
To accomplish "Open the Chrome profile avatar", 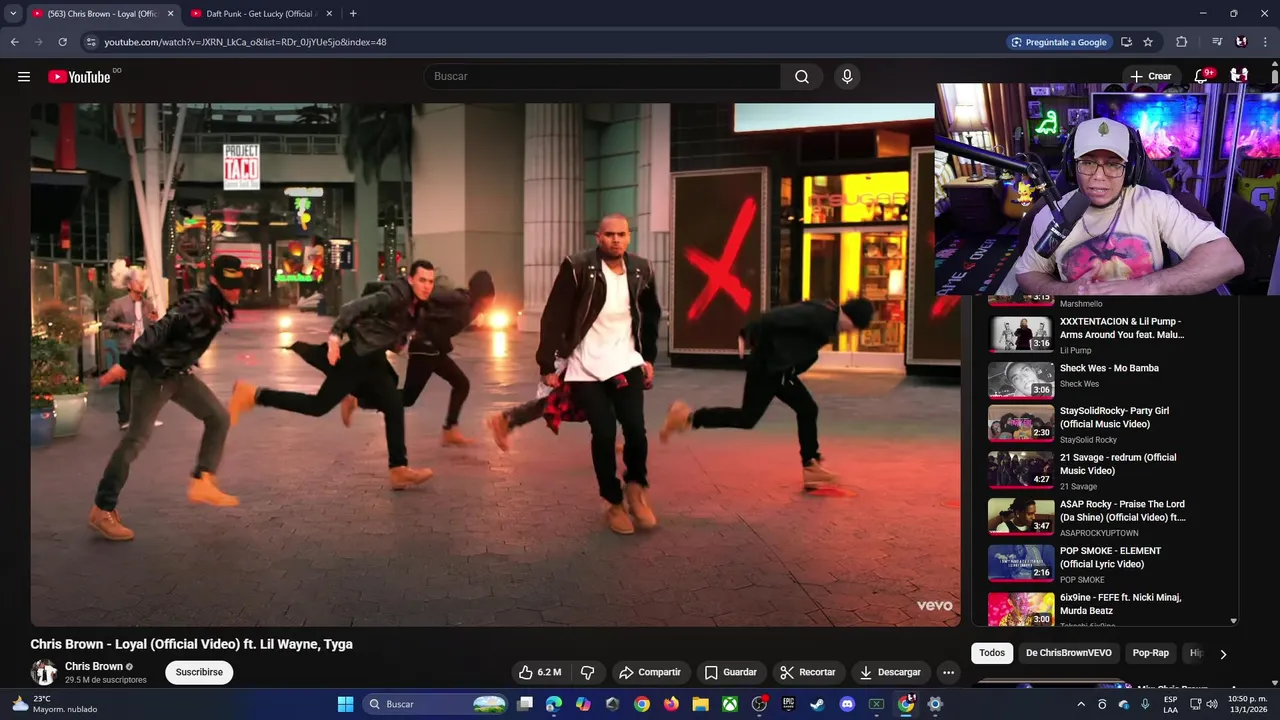I will (1241, 42).
